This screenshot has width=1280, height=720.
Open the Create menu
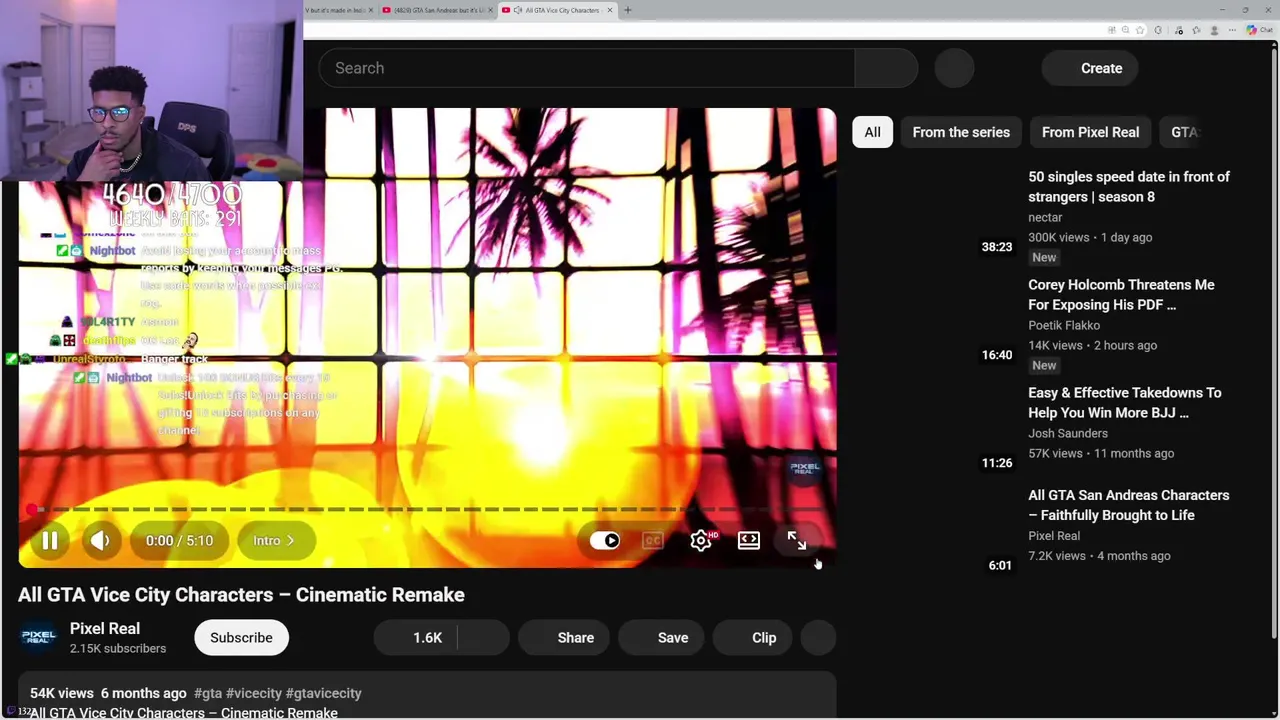coord(1089,68)
